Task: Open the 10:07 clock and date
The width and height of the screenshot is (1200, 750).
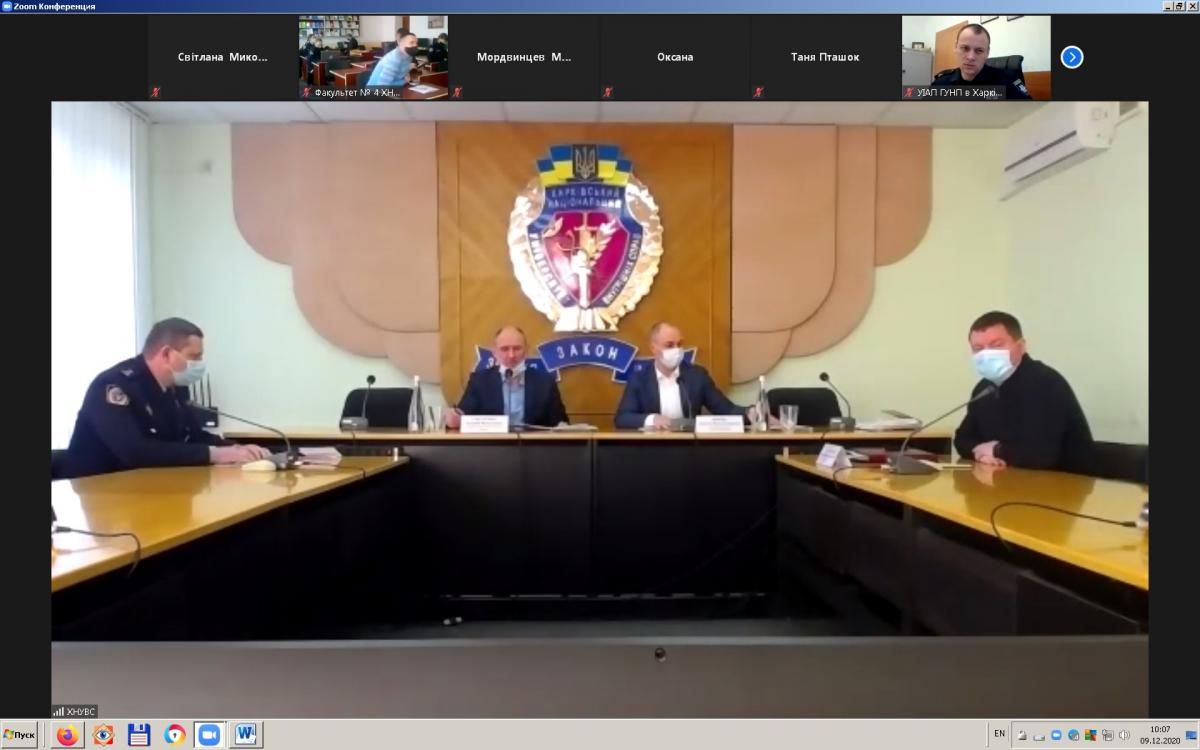Action: pos(1160,735)
